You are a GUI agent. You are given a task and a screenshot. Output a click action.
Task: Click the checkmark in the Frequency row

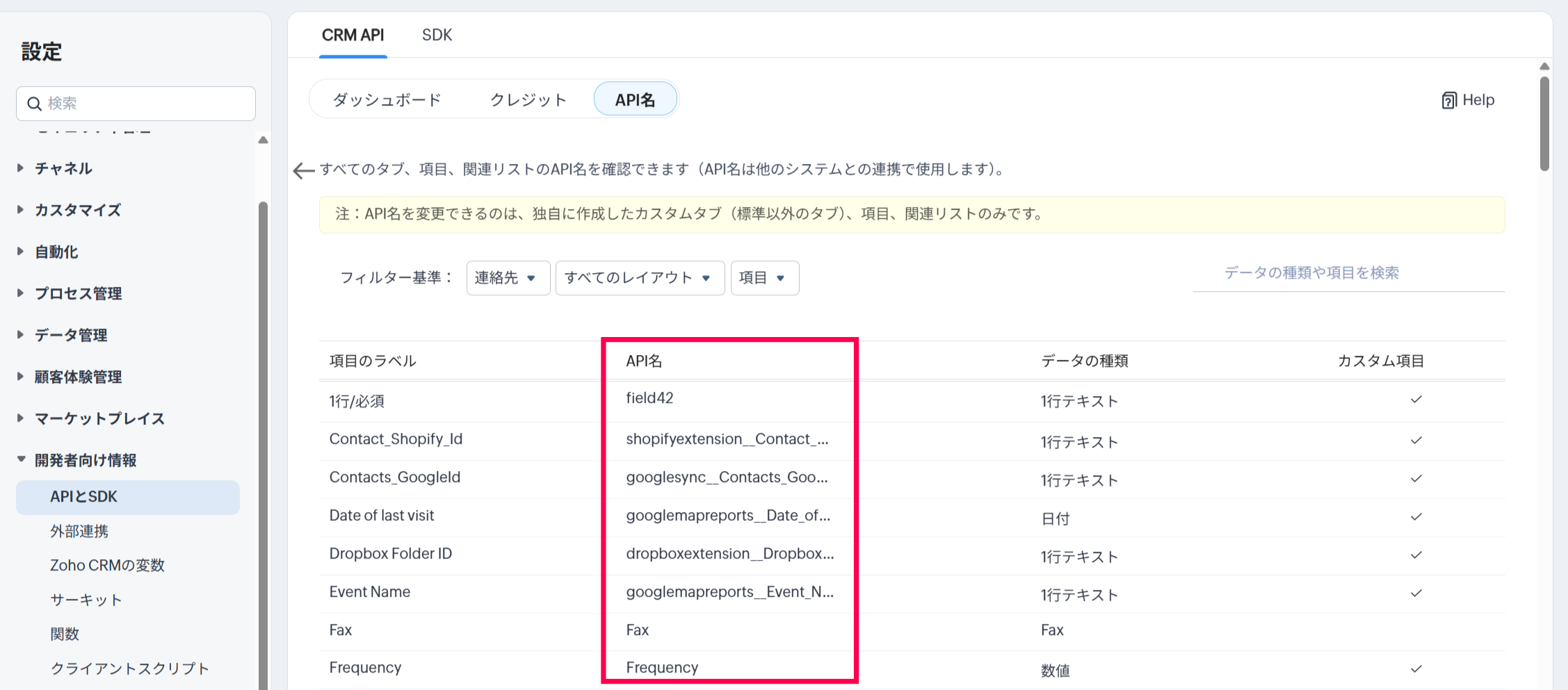point(1416,669)
